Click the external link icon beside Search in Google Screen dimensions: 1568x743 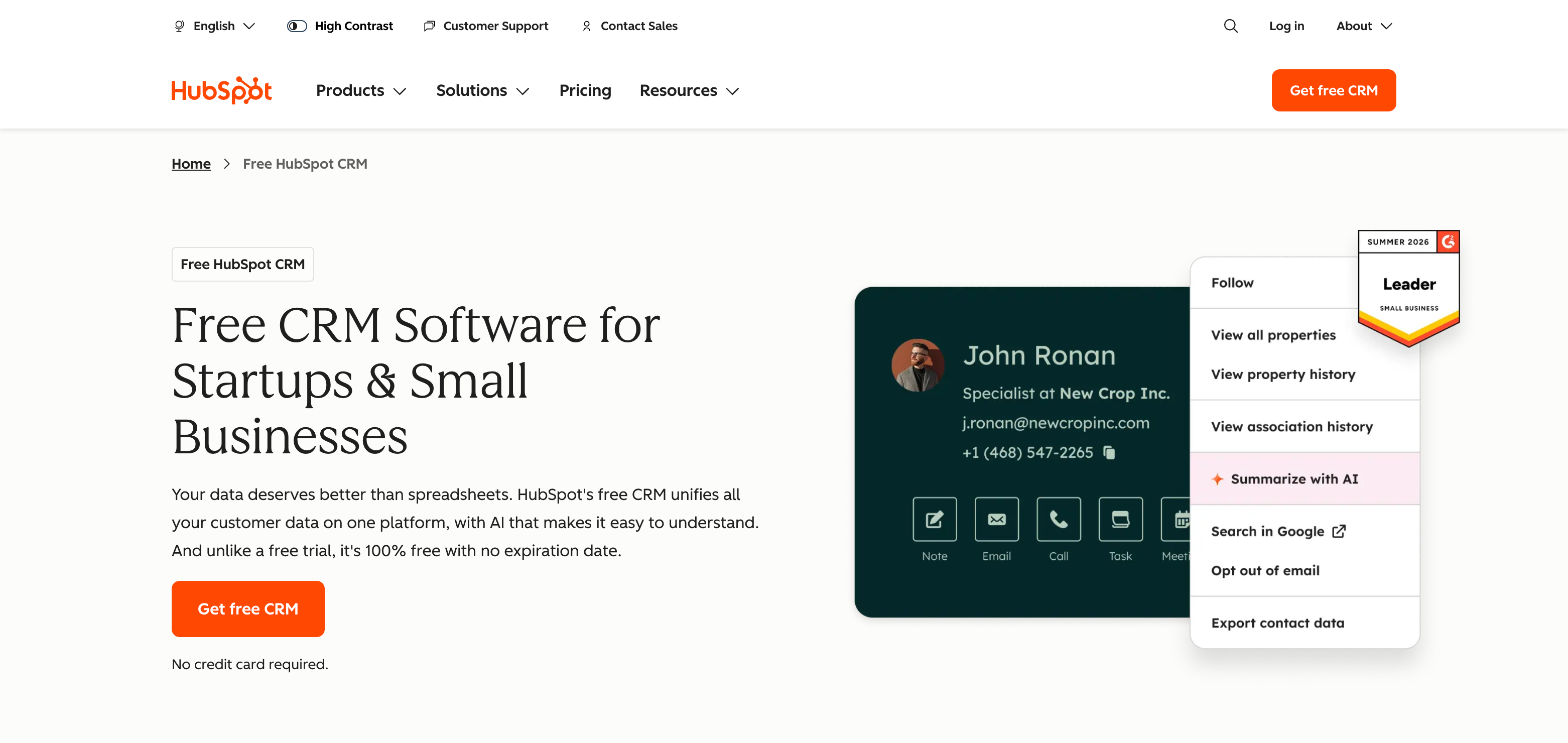point(1339,531)
